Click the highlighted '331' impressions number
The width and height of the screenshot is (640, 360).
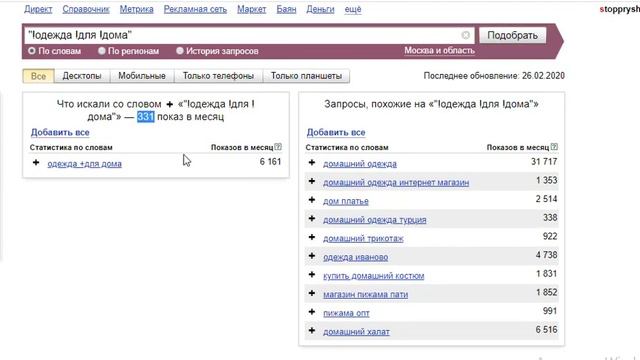point(145,117)
